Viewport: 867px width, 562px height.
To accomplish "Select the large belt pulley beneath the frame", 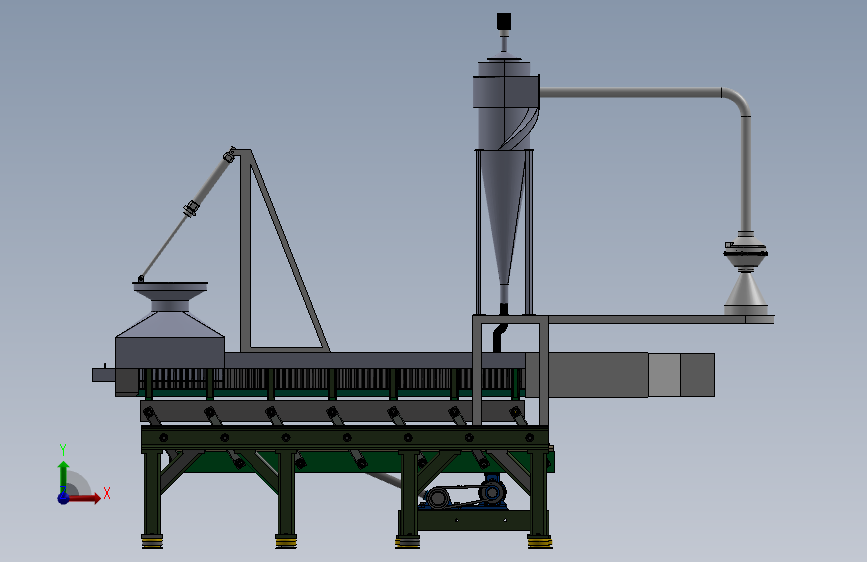I will [437, 497].
